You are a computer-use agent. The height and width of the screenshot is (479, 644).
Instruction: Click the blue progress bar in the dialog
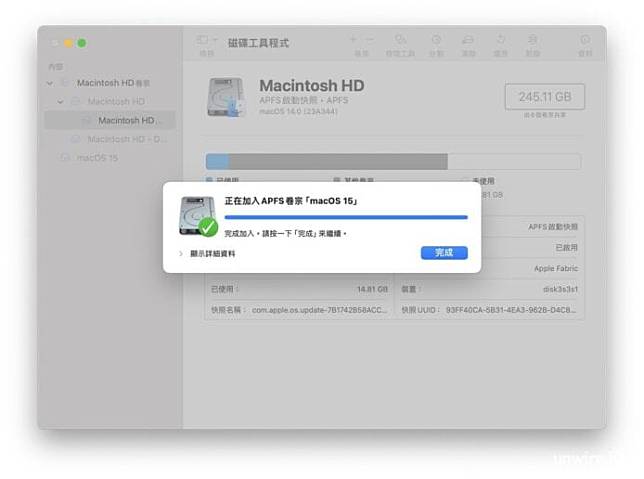[x=346, y=217]
